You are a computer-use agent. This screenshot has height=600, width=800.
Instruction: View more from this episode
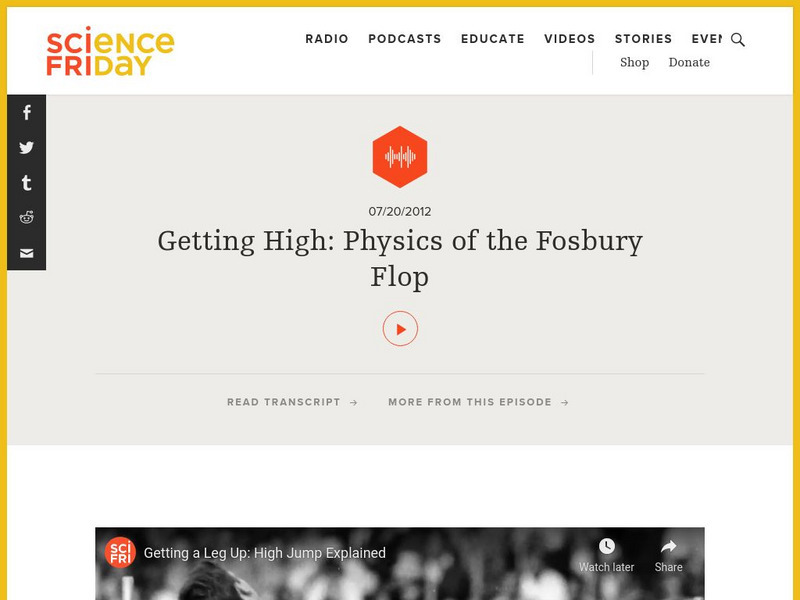tap(477, 402)
